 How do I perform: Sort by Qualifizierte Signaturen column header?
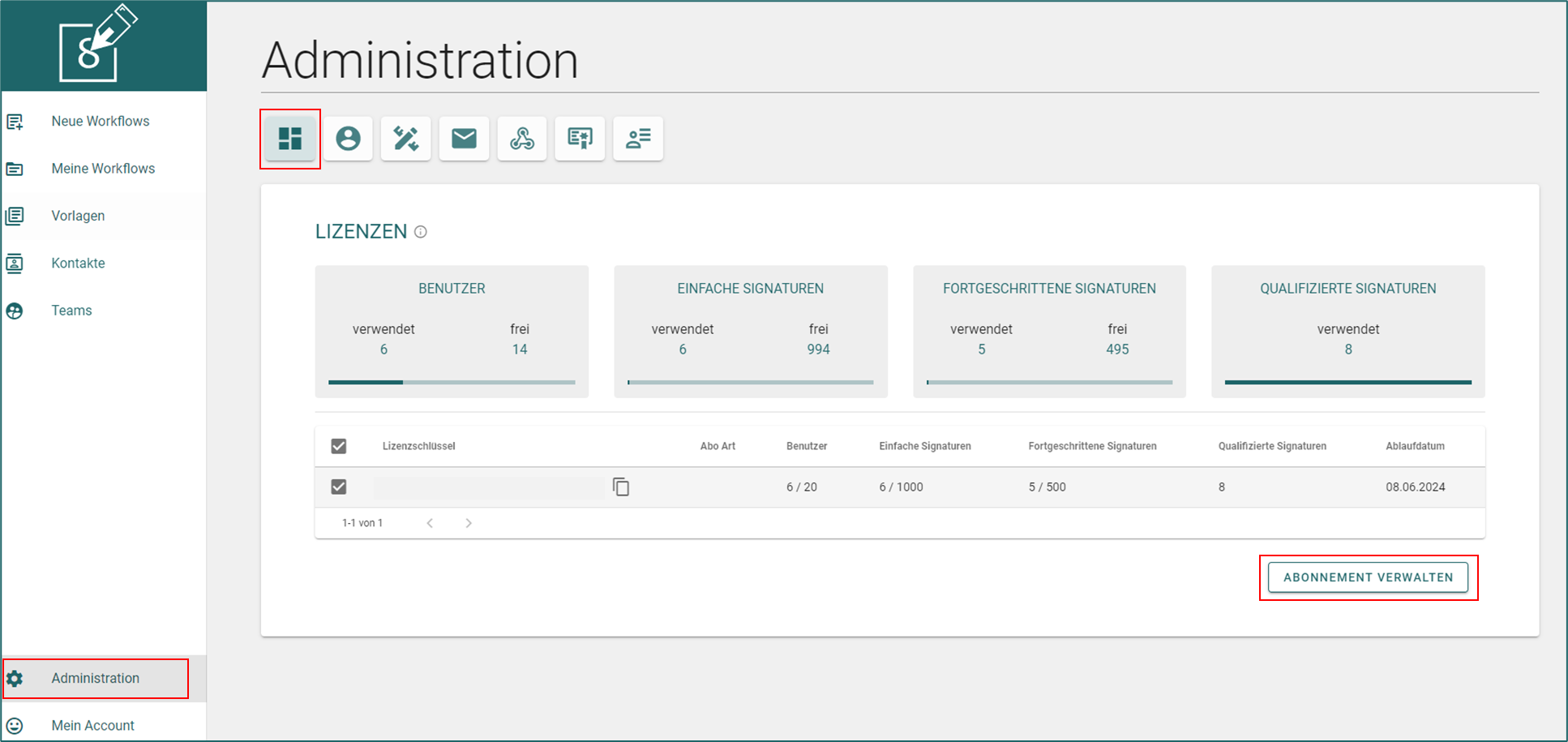(x=1272, y=446)
